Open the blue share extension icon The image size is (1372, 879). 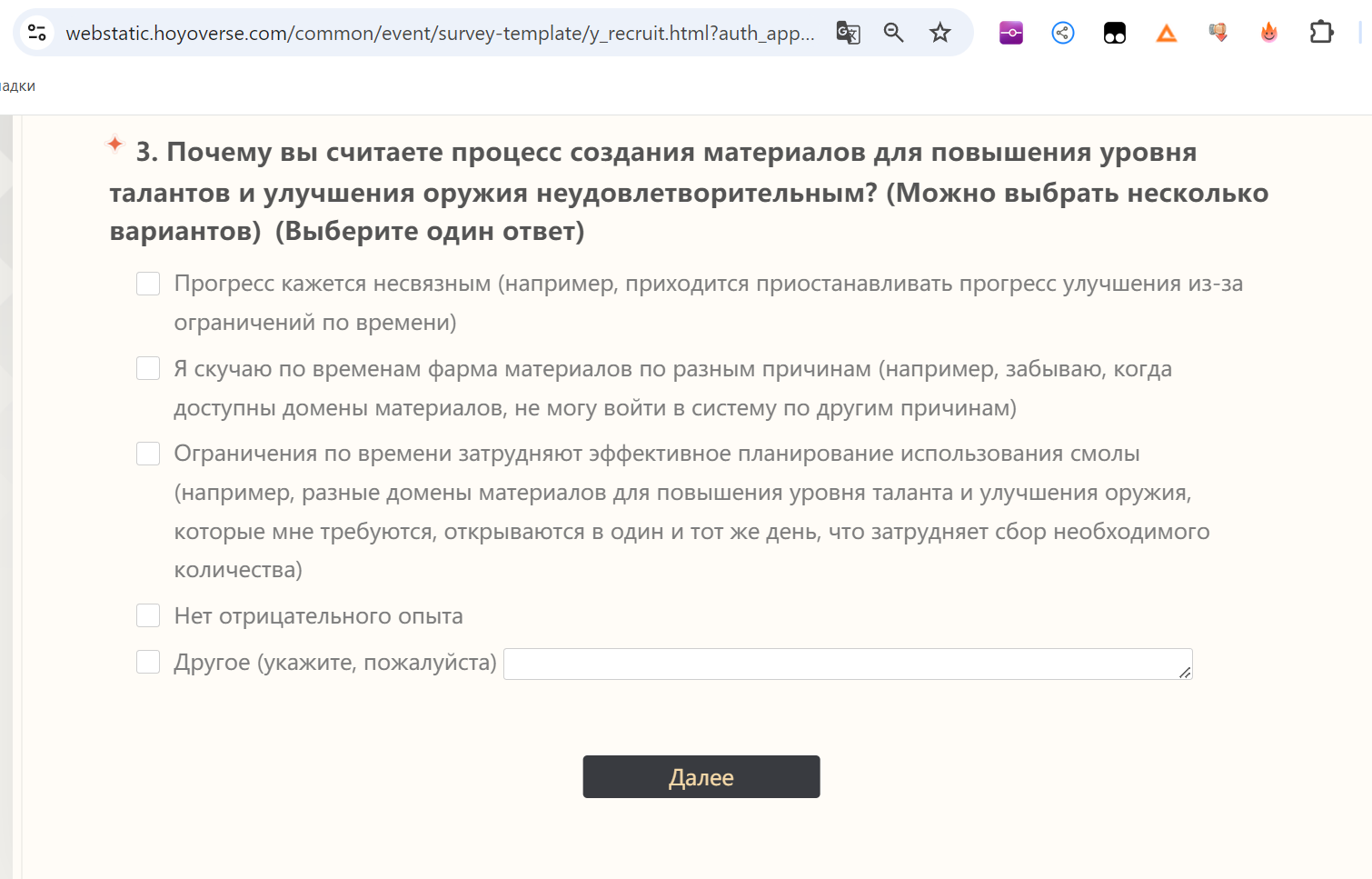[1062, 34]
